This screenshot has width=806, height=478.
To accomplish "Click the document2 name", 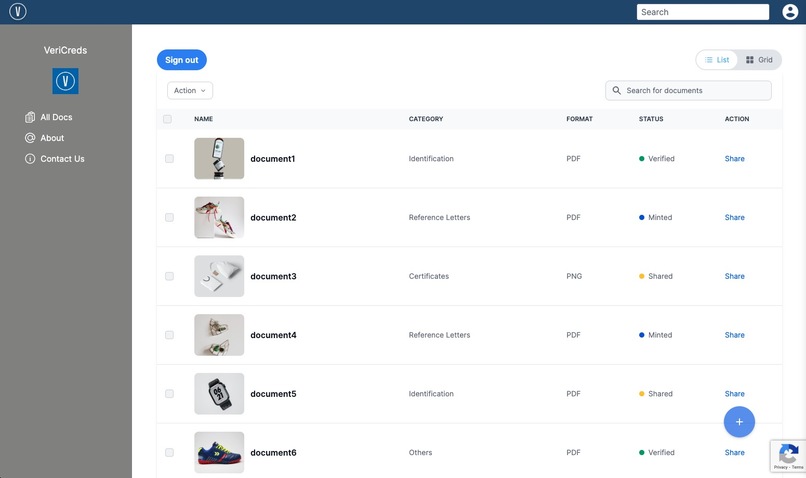I will 273,217.
